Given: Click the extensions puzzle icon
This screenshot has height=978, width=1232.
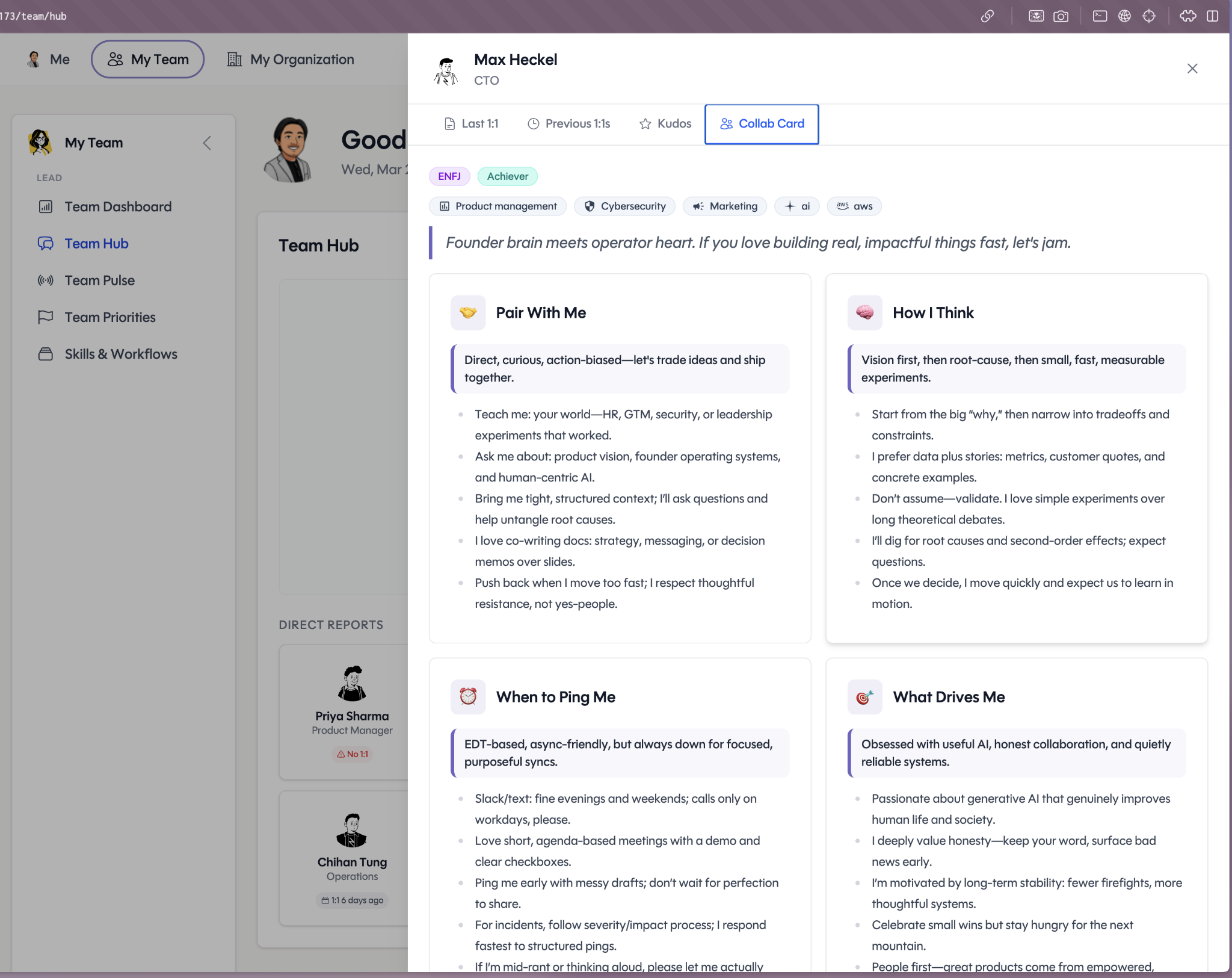Looking at the screenshot, I should (1187, 16).
